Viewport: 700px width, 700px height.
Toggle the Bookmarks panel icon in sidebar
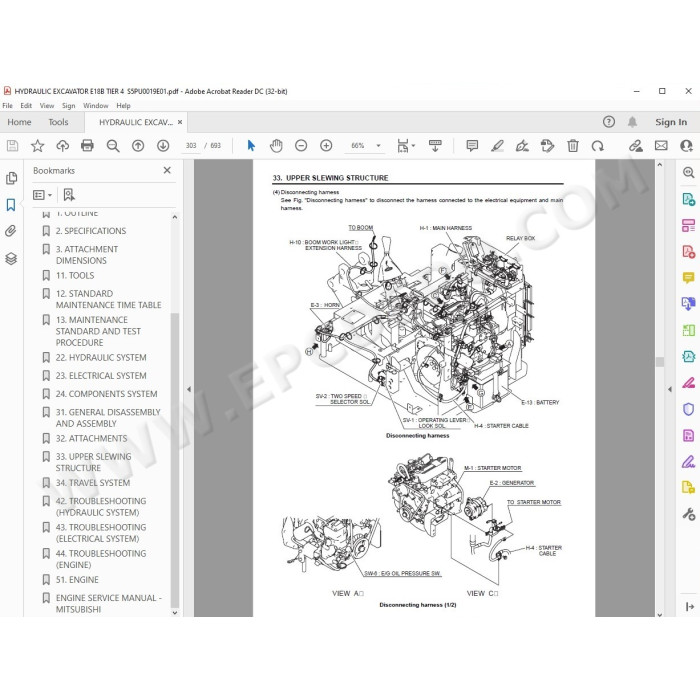click(x=11, y=205)
